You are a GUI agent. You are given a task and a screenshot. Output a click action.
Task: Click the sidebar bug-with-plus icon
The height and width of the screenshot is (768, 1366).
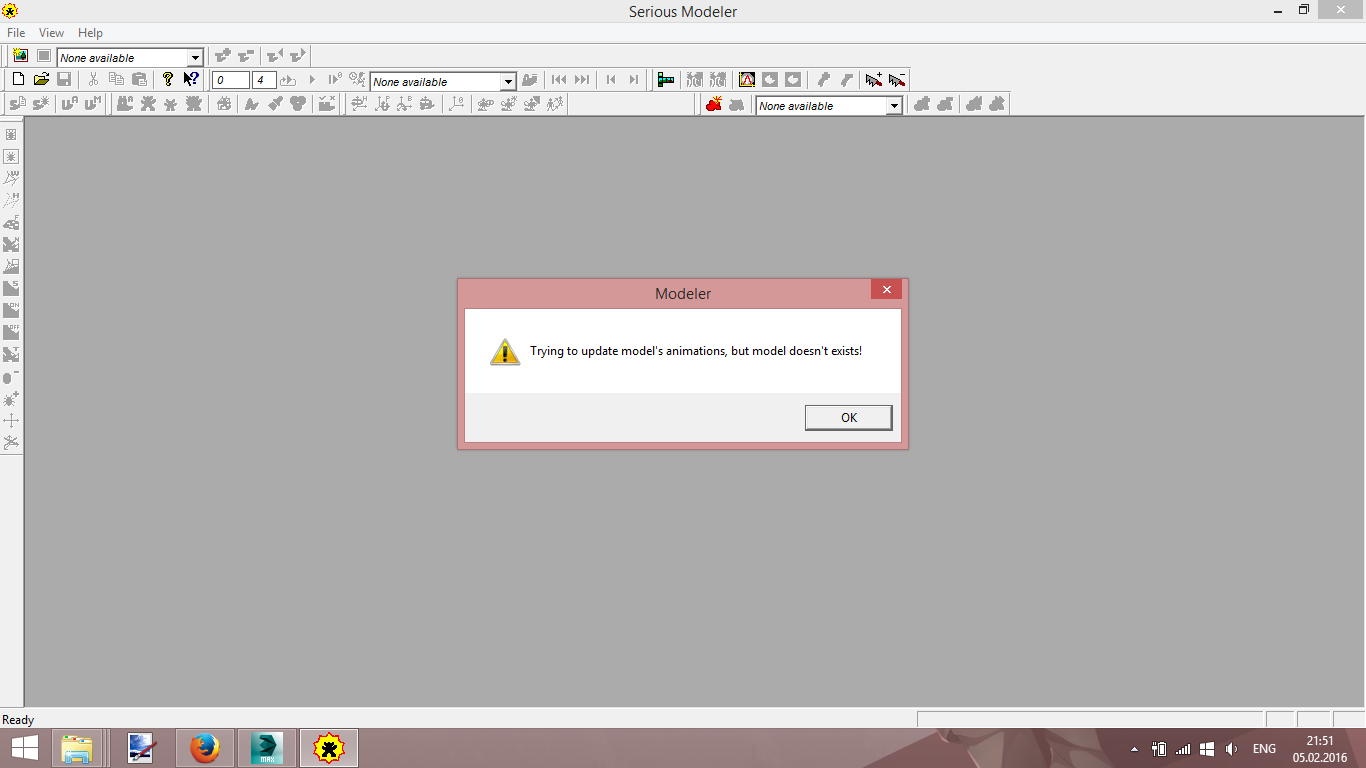coord(11,399)
